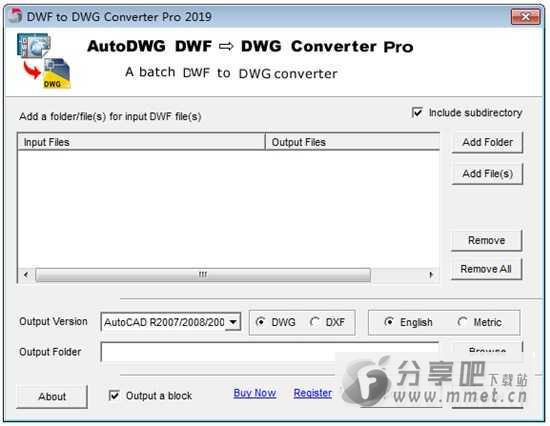550x426 pixels.
Task: Click the Remove button
Action: (487, 241)
